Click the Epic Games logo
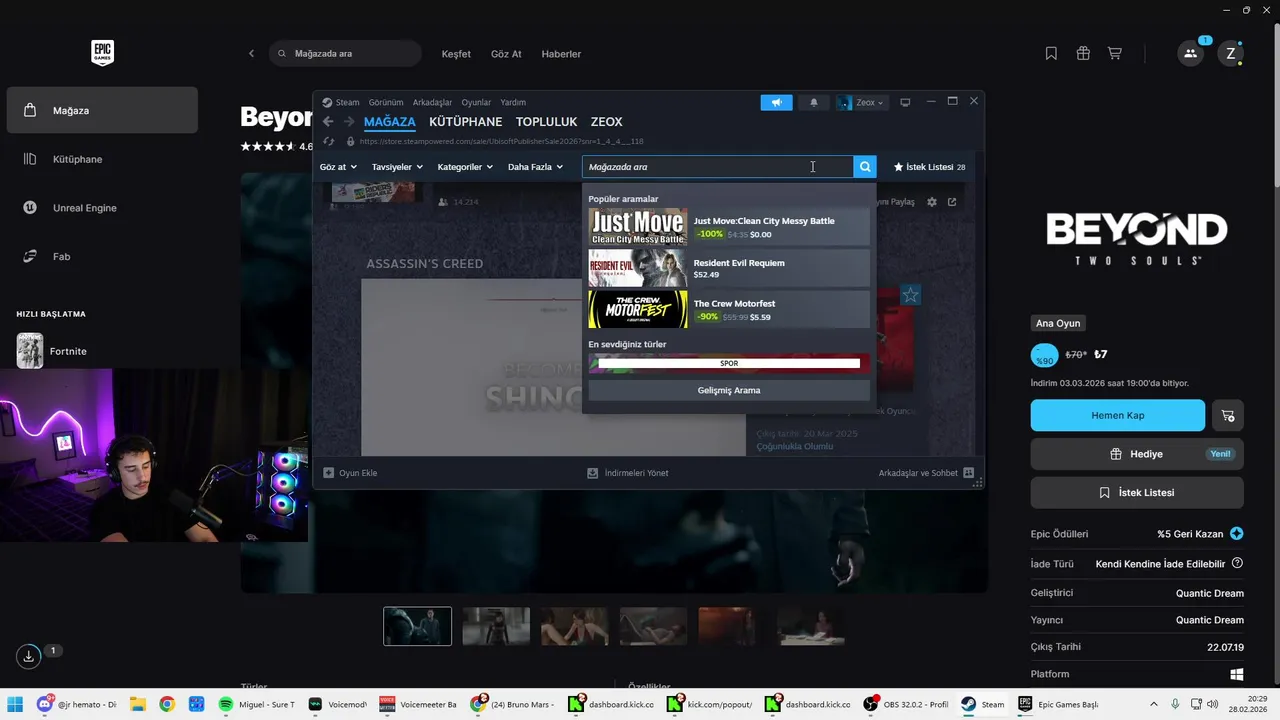Viewport: 1280px width, 720px height. (x=102, y=53)
